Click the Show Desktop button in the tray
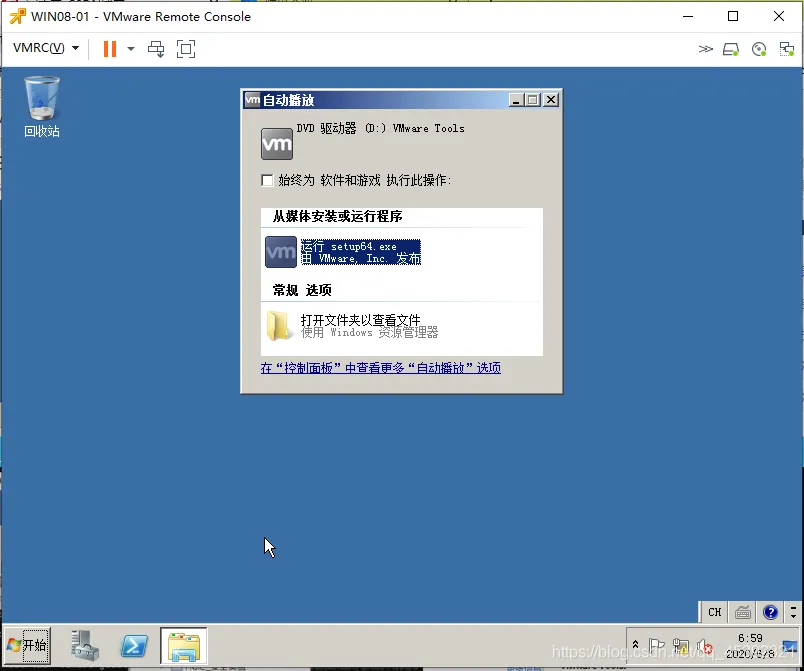 click(x=790, y=647)
